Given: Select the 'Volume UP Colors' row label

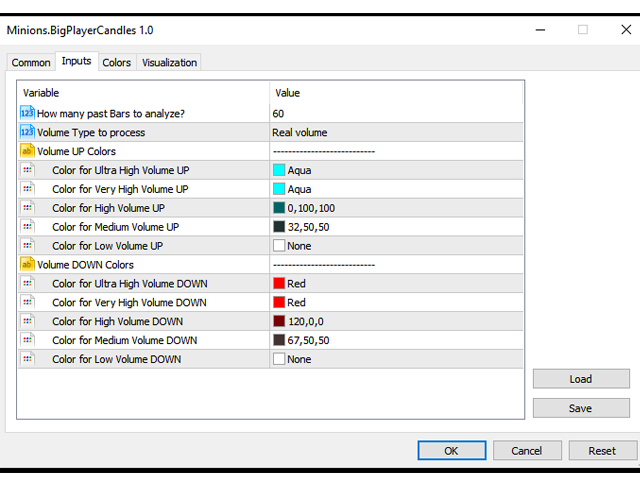Looking at the screenshot, I should coord(76,151).
